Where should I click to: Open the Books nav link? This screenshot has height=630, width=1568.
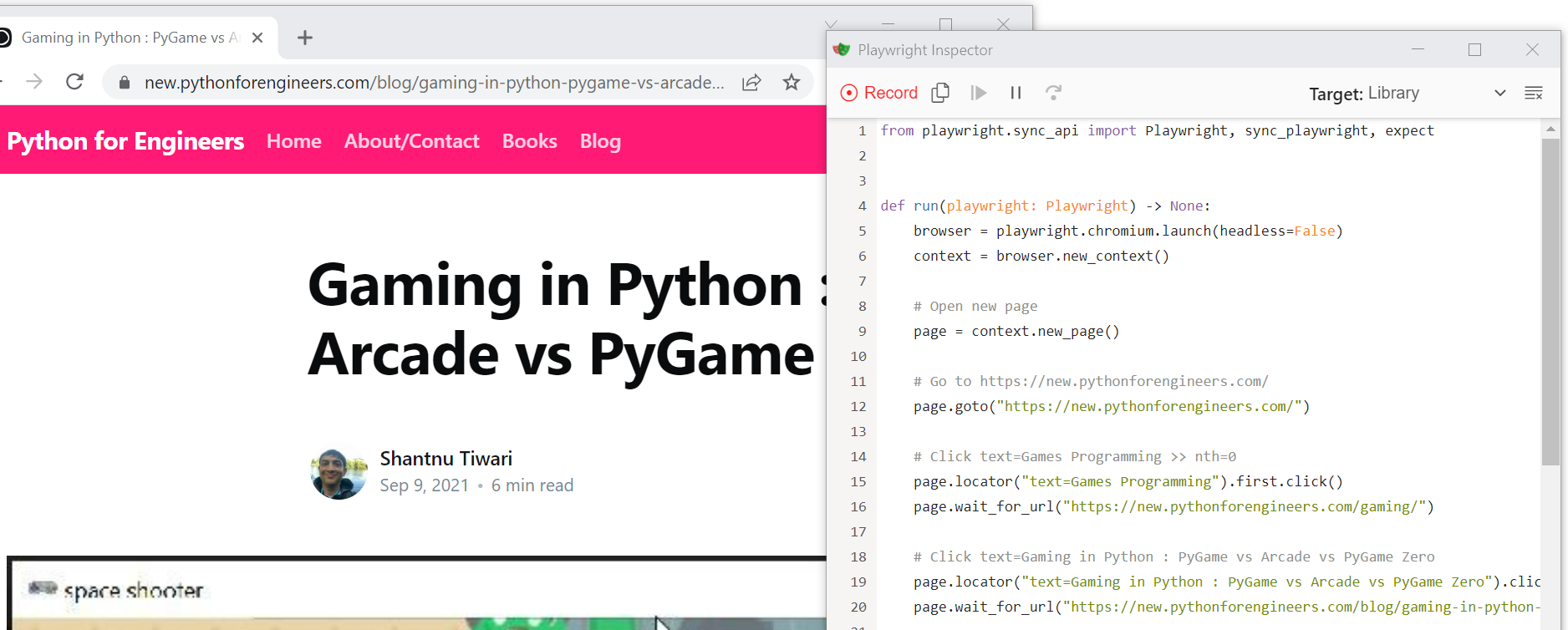point(530,141)
